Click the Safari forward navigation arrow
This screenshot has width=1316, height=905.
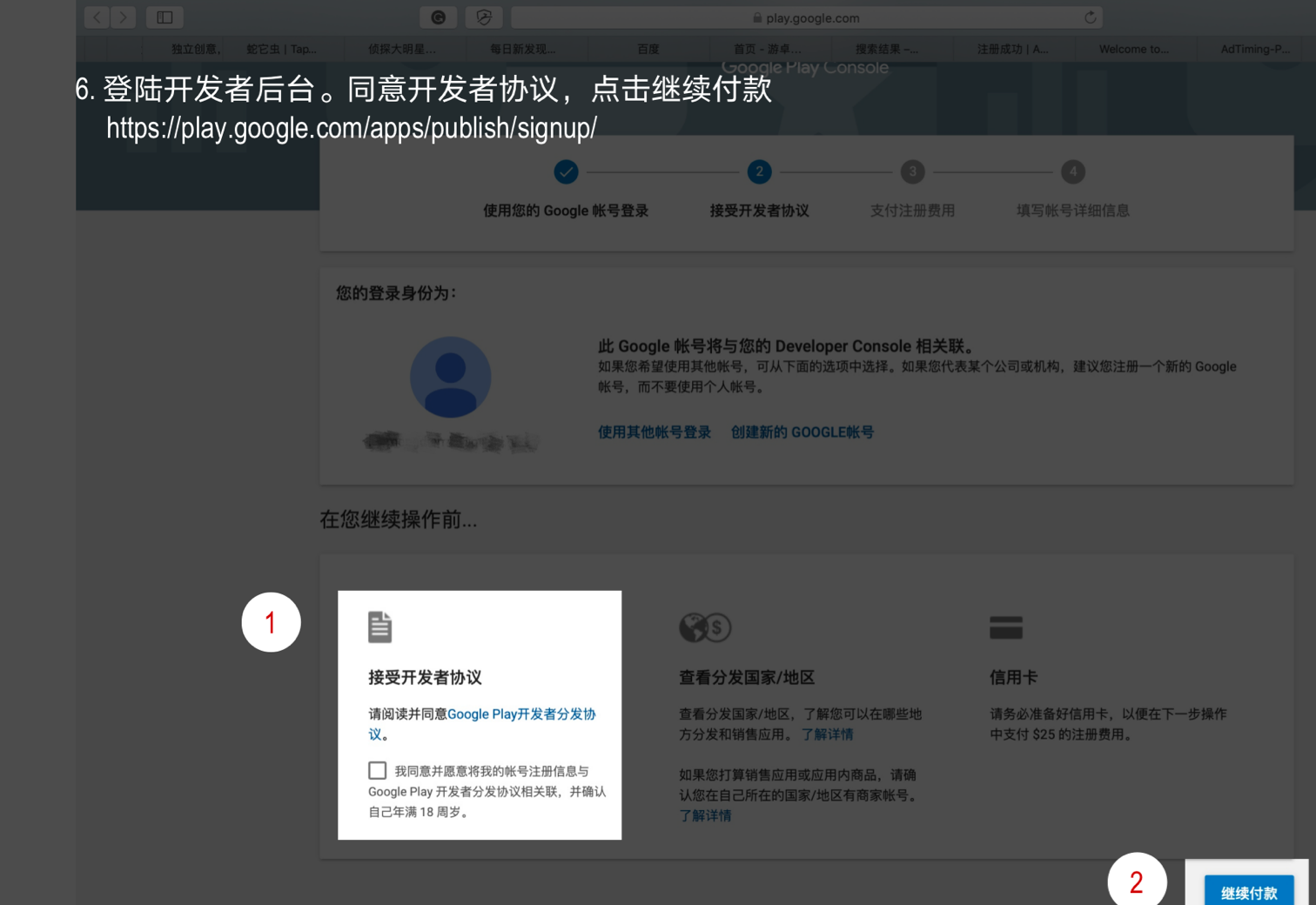123,17
